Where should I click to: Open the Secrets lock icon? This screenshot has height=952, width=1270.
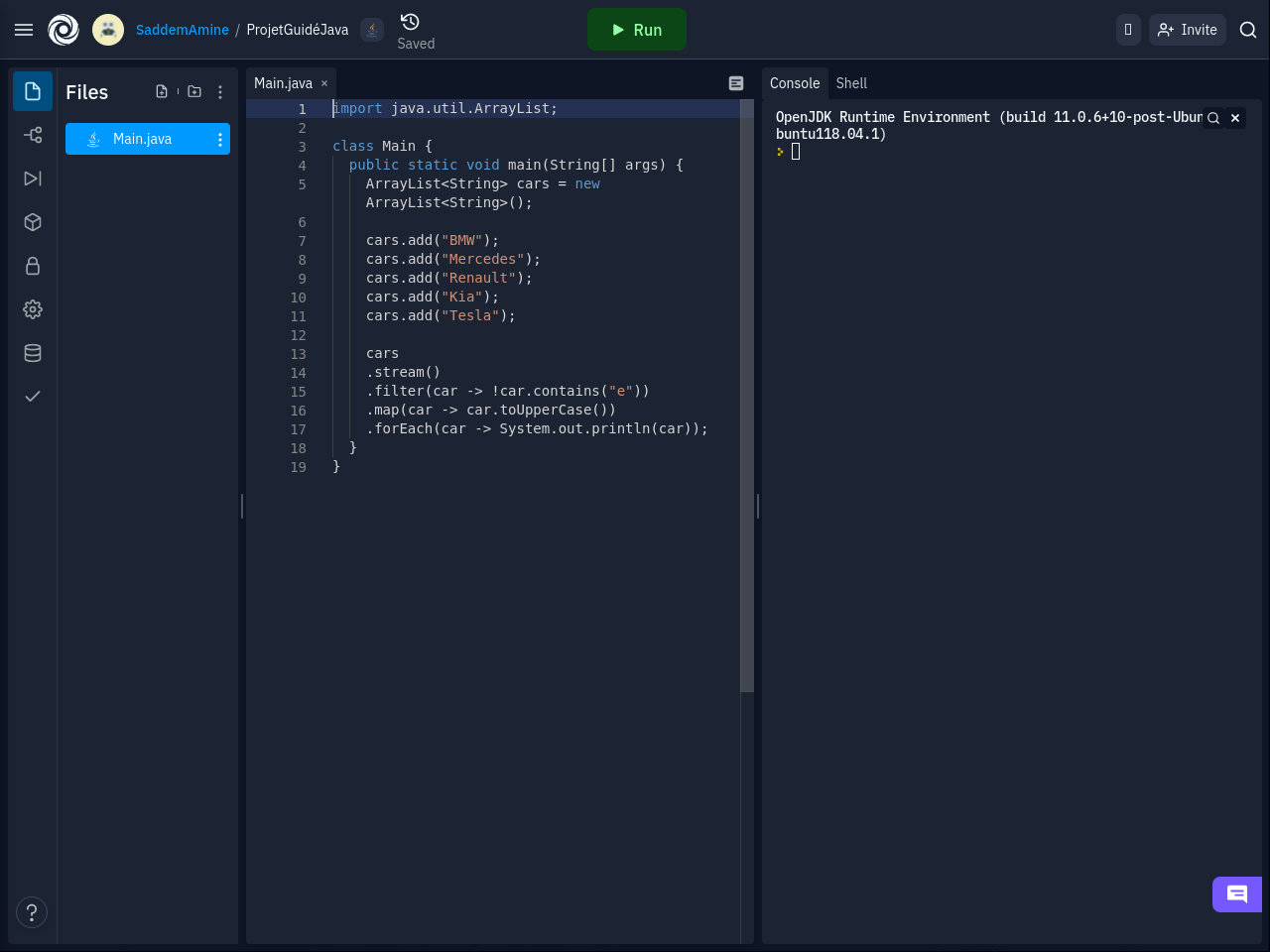click(33, 266)
